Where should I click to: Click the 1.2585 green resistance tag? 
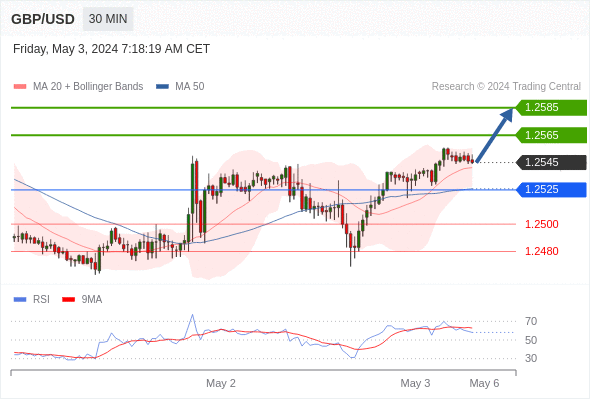(551, 108)
